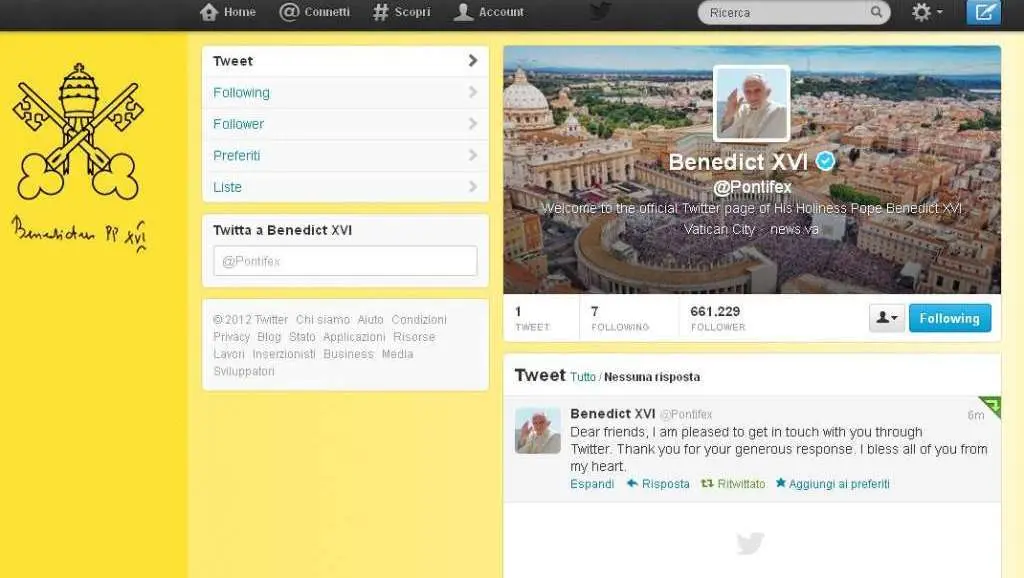
Task: Click the Scopri hashtag icon
Action: point(381,12)
